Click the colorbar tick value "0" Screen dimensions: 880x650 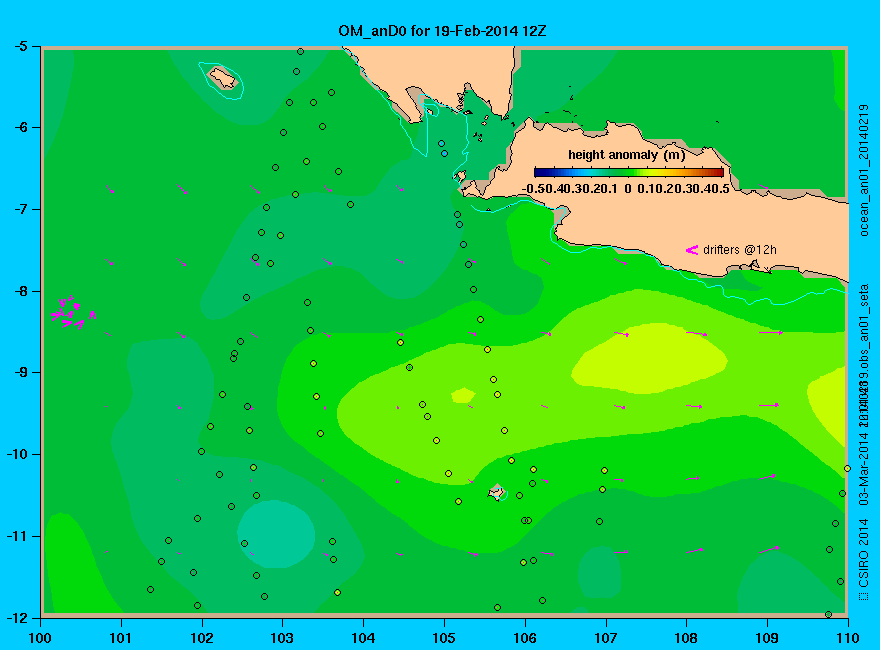point(627,189)
